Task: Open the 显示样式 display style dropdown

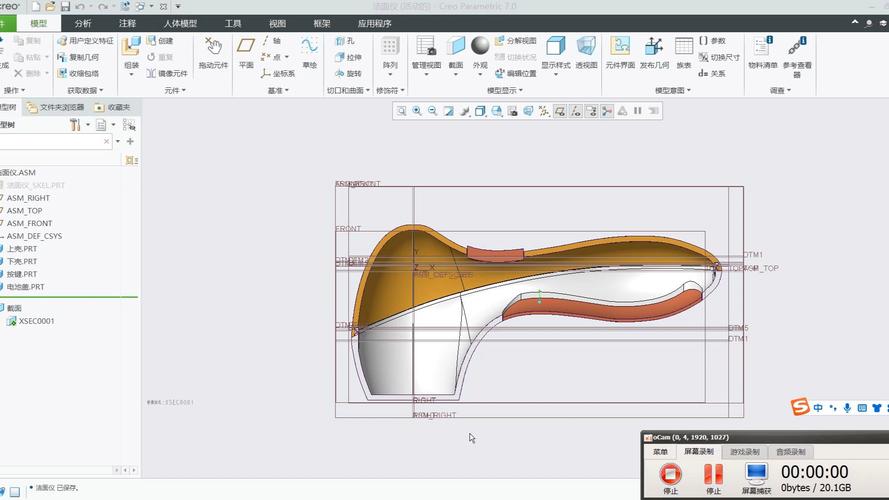Action: point(556,73)
